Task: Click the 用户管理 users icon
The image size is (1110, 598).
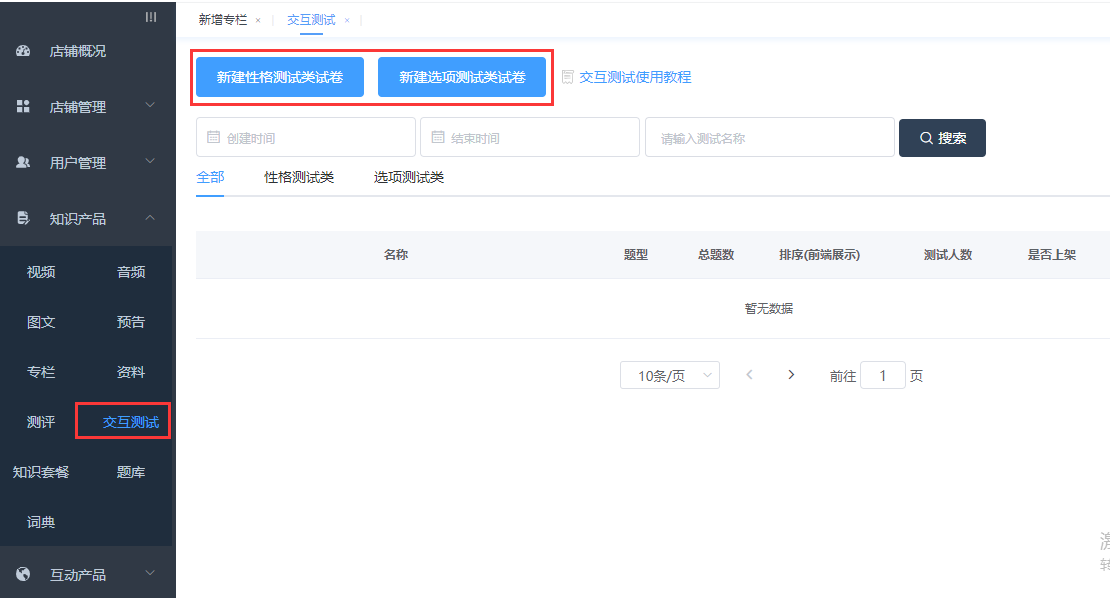Action: tap(23, 162)
